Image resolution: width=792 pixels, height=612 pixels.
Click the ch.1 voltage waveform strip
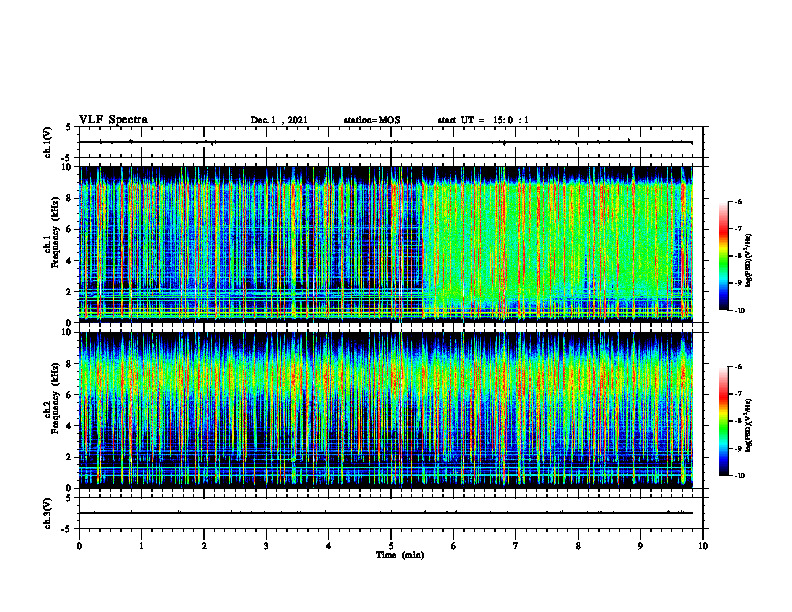coord(391,142)
